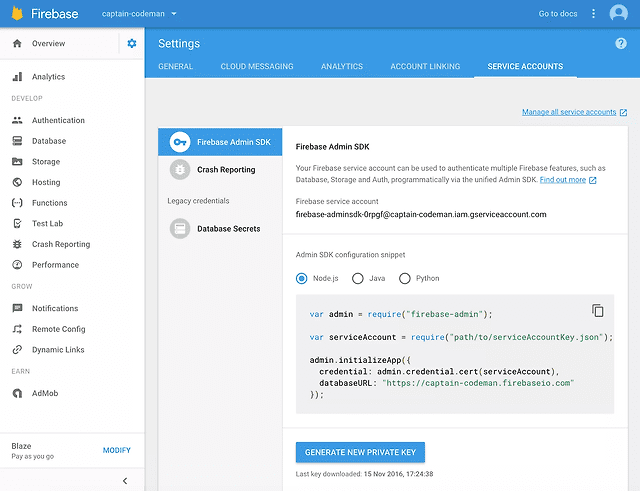Open Authentication from the sidebar

pyautogui.click(x=58, y=120)
